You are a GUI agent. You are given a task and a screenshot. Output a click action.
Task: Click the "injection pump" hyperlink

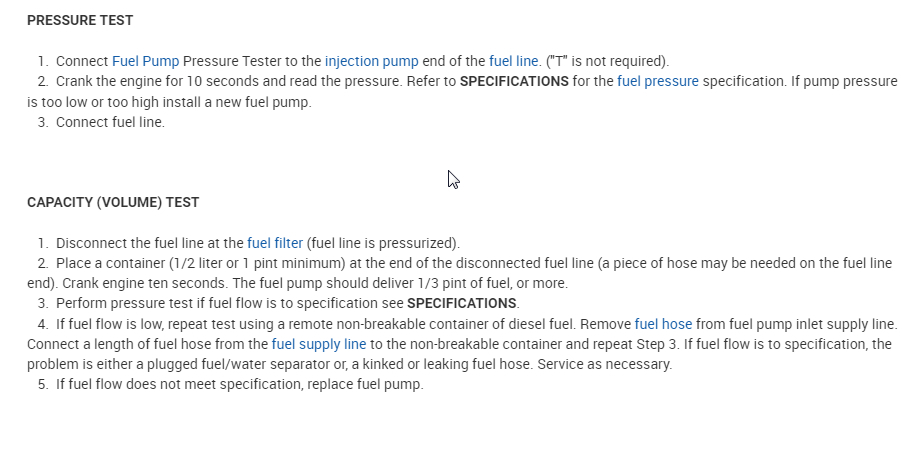click(371, 61)
